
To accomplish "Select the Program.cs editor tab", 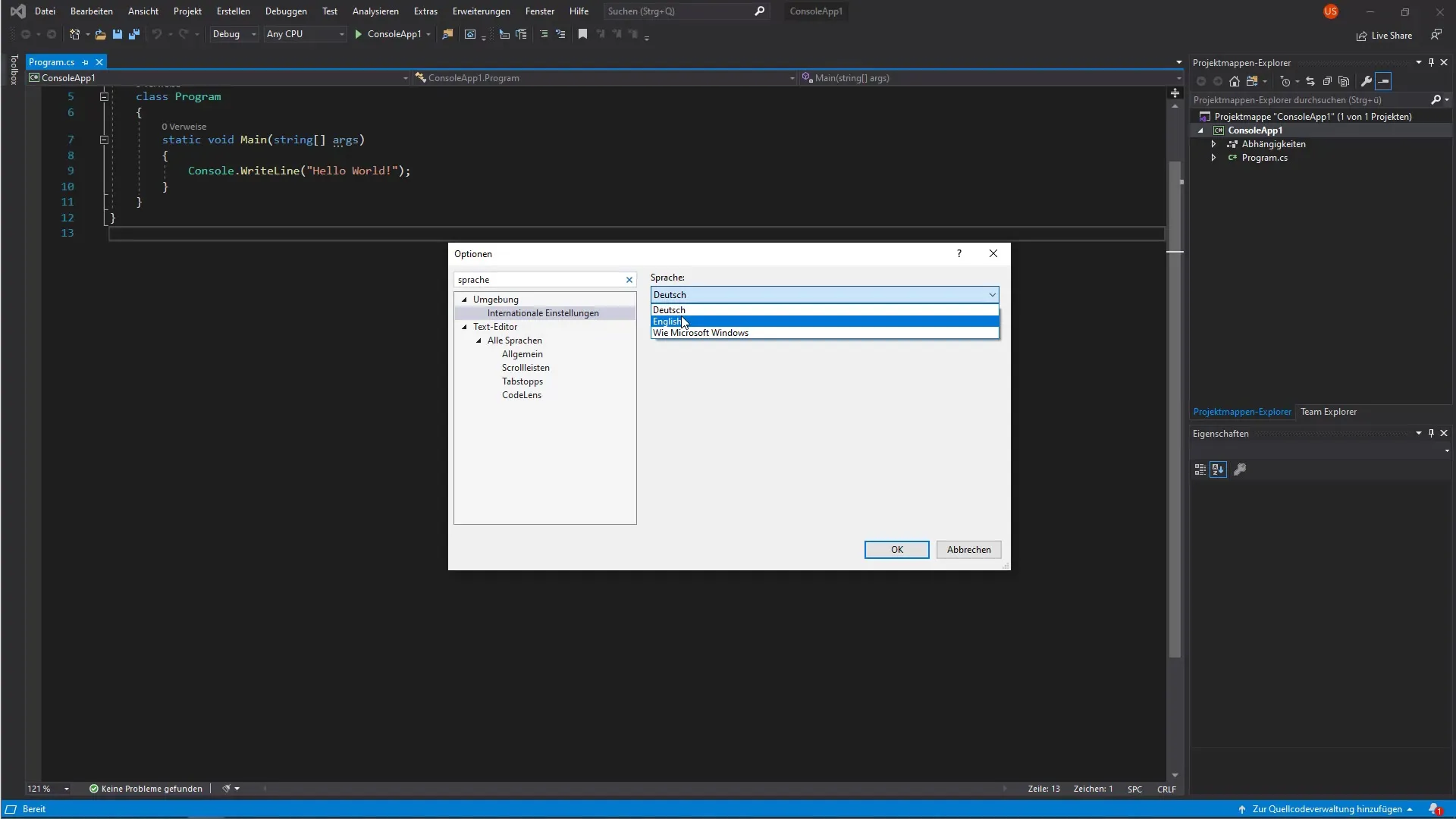I will click(x=52, y=62).
